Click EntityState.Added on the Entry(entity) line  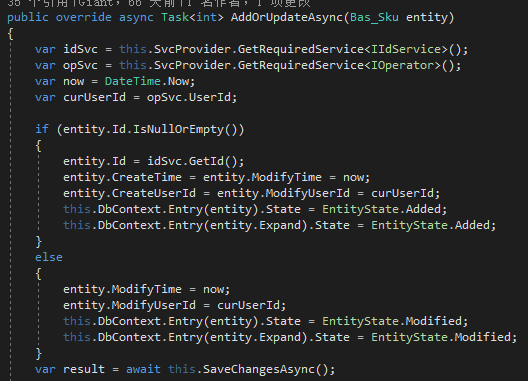pyautogui.click(x=384, y=209)
